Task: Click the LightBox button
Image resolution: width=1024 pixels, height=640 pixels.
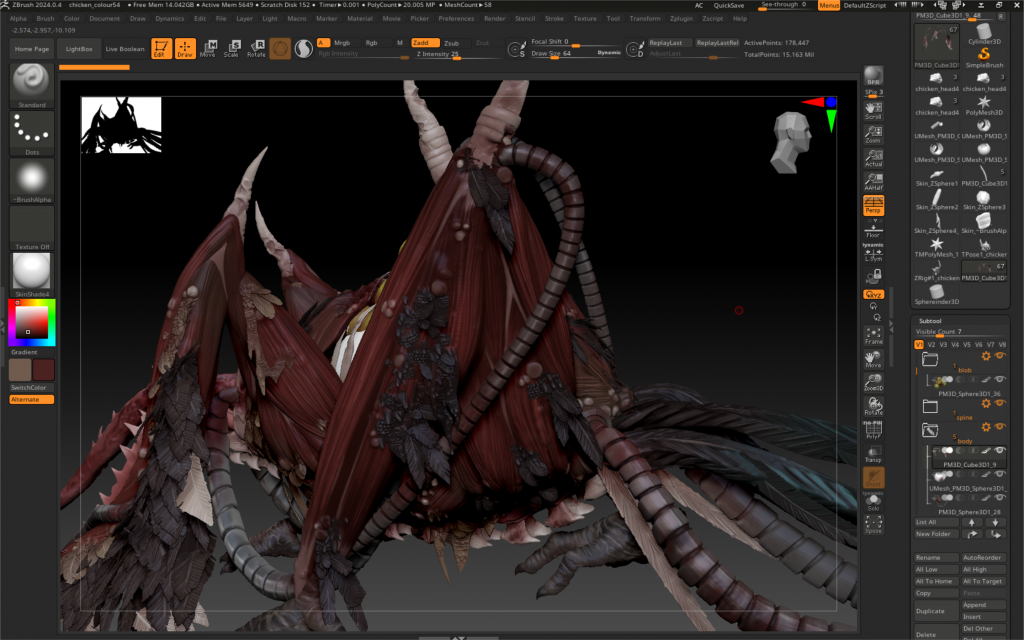Action: pyautogui.click(x=78, y=48)
